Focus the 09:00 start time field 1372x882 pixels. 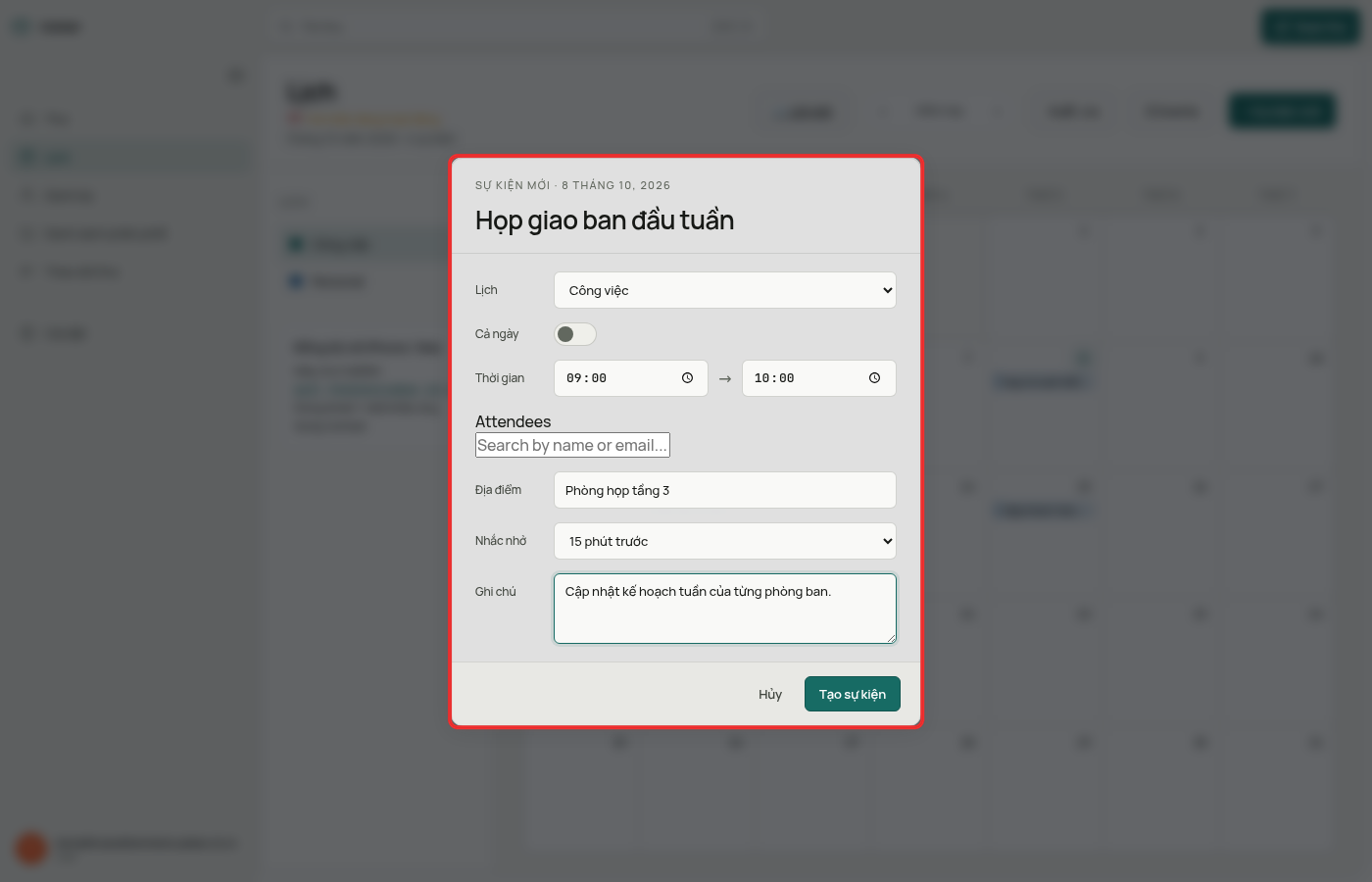coord(631,378)
